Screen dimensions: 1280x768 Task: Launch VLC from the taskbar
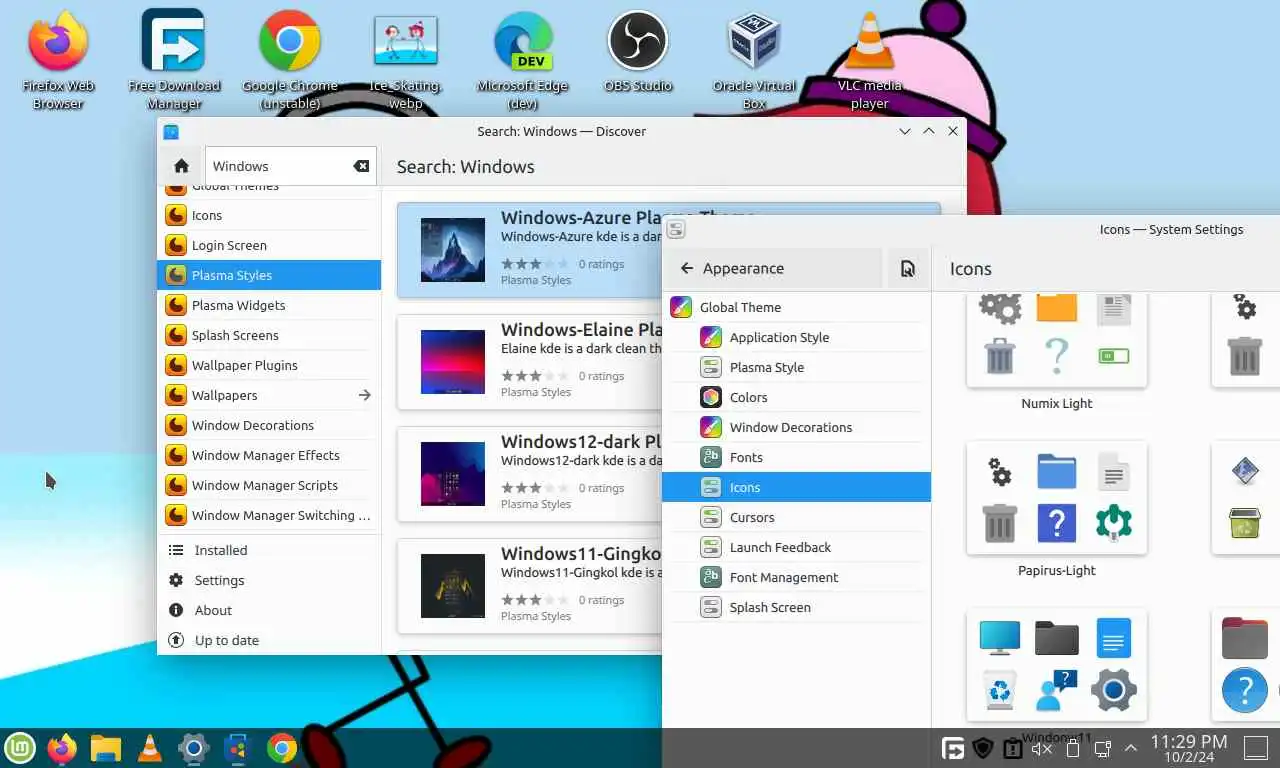pos(150,747)
